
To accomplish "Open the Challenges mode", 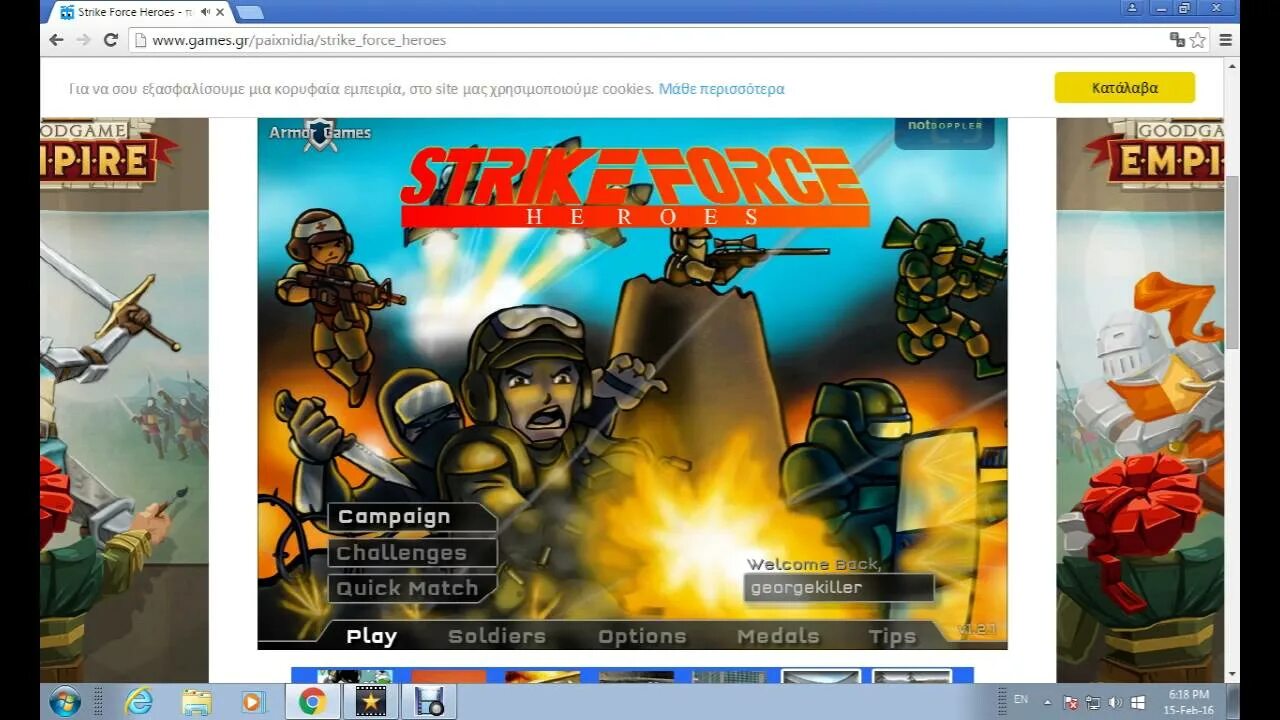I will (x=411, y=553).
